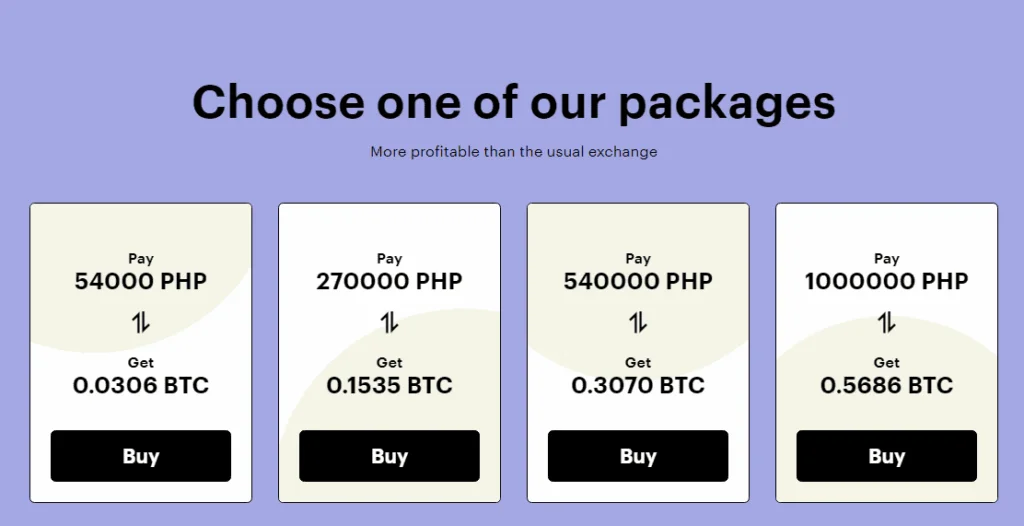Screen dimensions: 1024x526
Task: Select the 54000 PHP pay amount
Action: pos(141,281)
